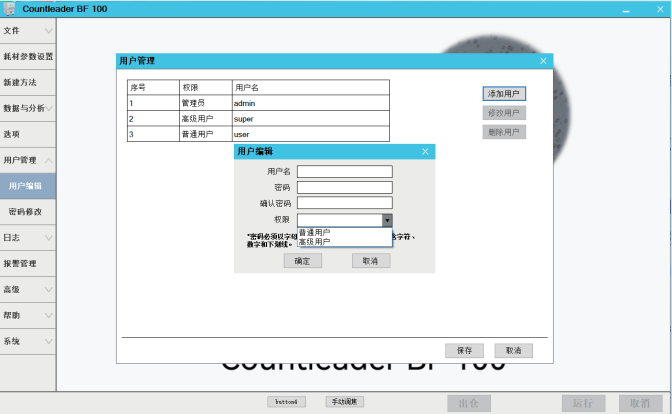Select the admin row in user table
This screenshot has width=672, height=414.
pyautogui.click(x=257, y=103)
